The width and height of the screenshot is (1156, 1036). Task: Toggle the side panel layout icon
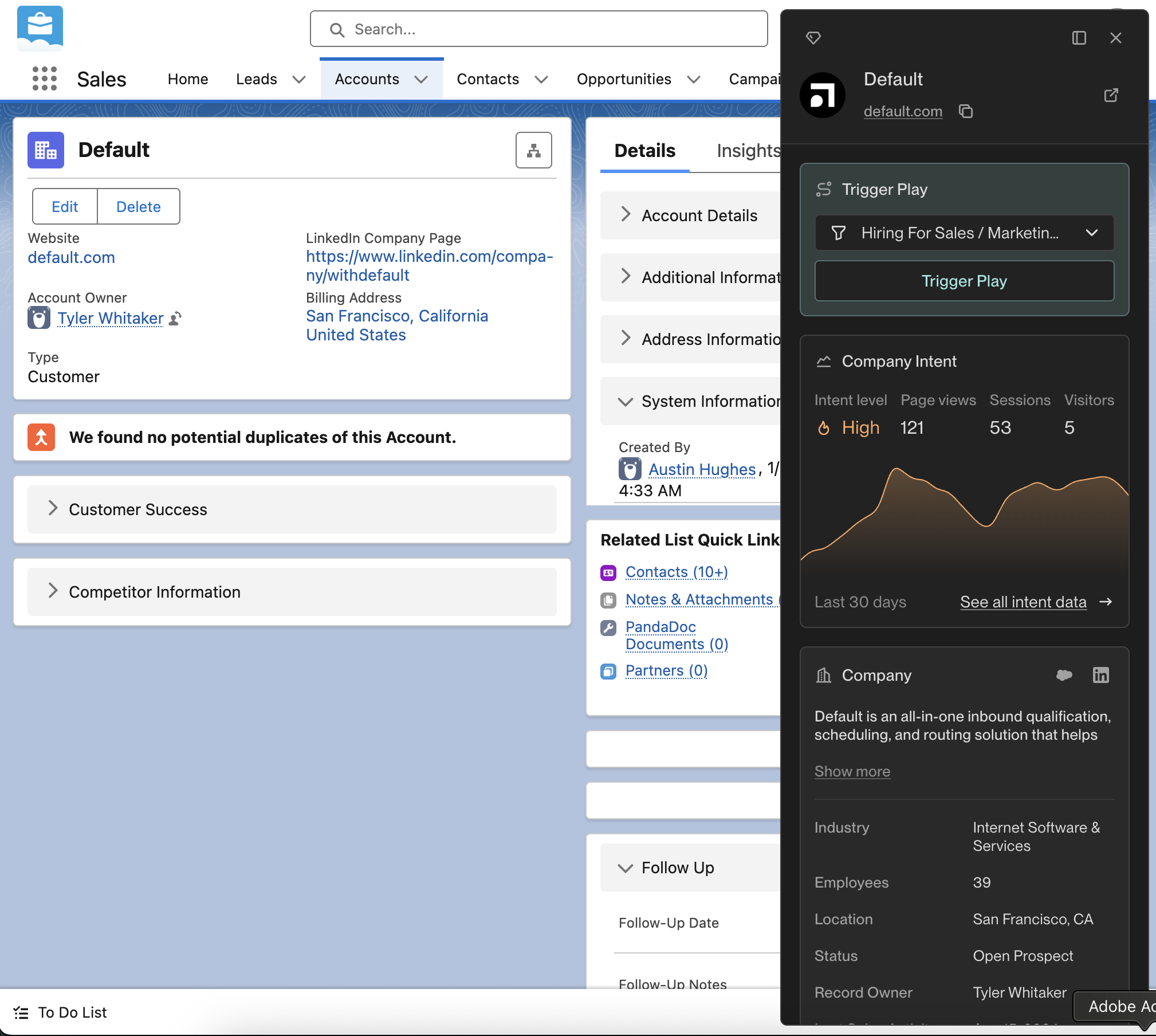(x=1079, y=38)
